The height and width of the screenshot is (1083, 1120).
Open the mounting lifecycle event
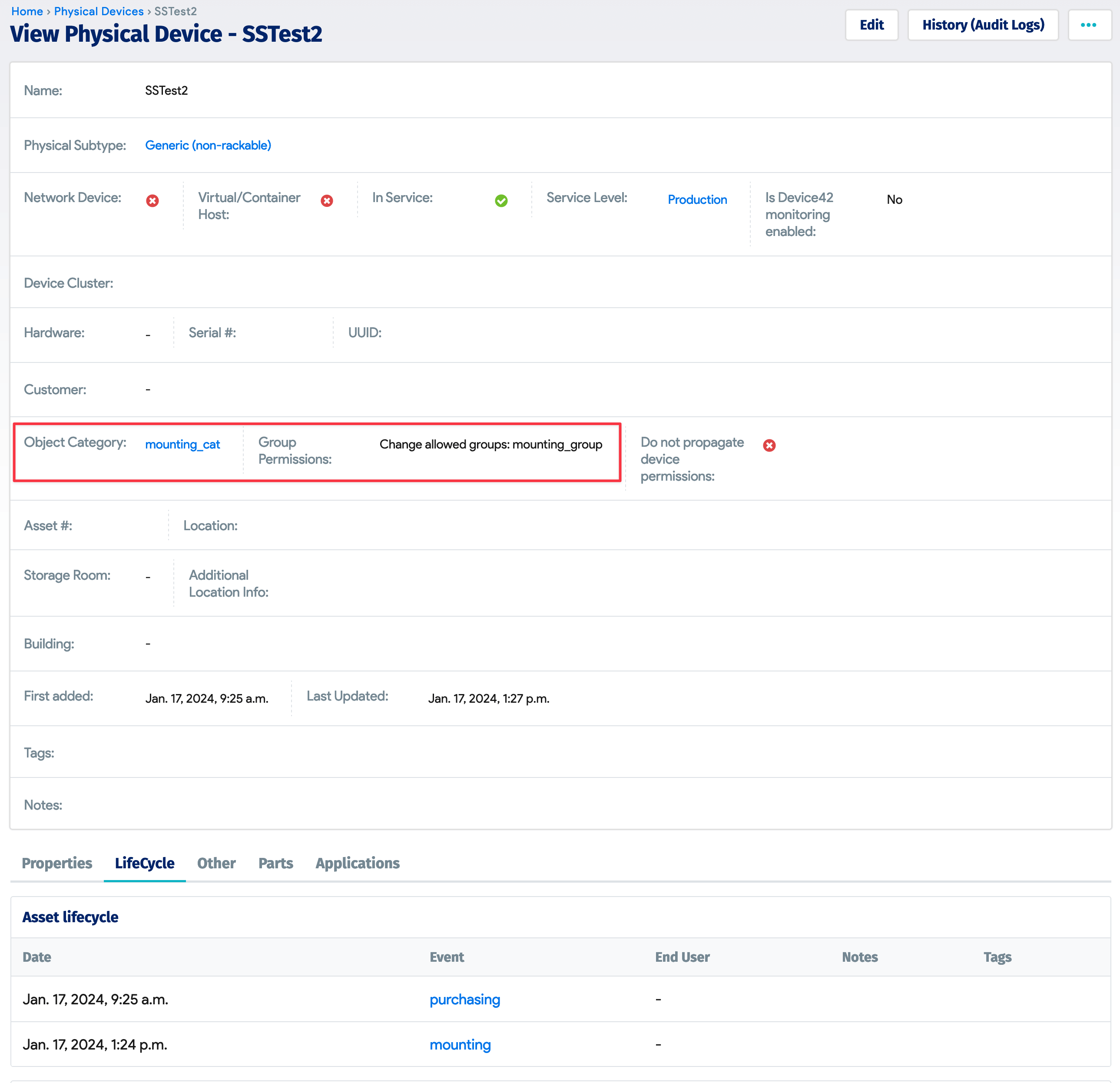click(460, 1045)
